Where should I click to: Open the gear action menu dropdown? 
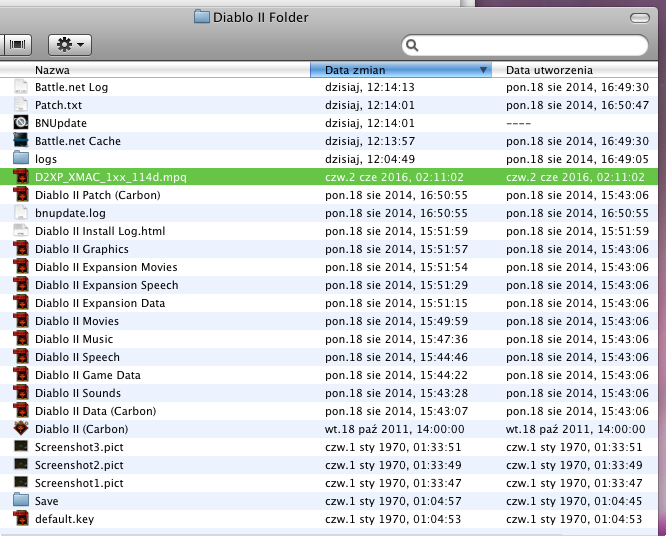click(70, 45)
